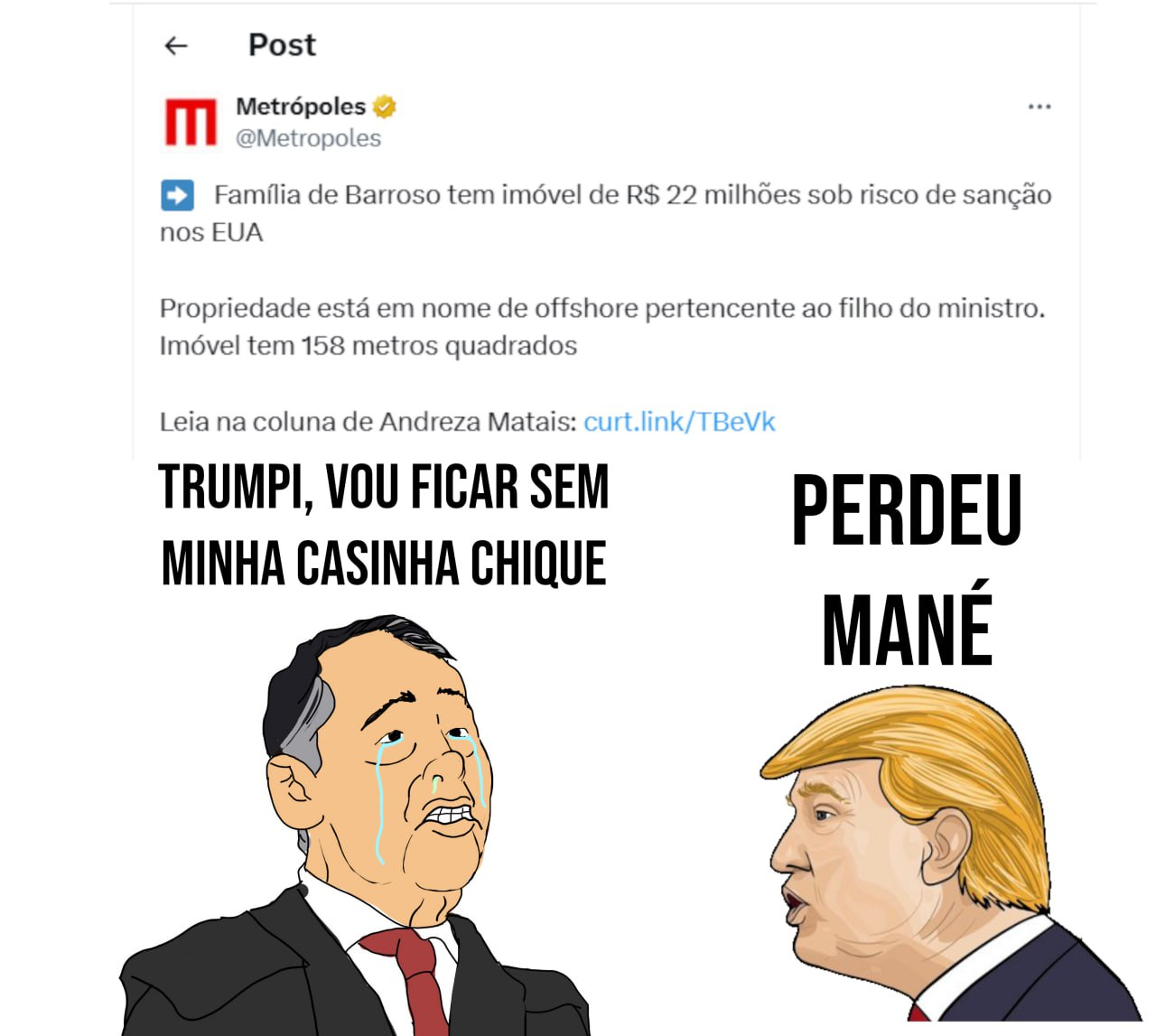Click the paragraph starting with Propriedade
The height and width of the screenshot is (1036, 1156).
coord(602,327)
